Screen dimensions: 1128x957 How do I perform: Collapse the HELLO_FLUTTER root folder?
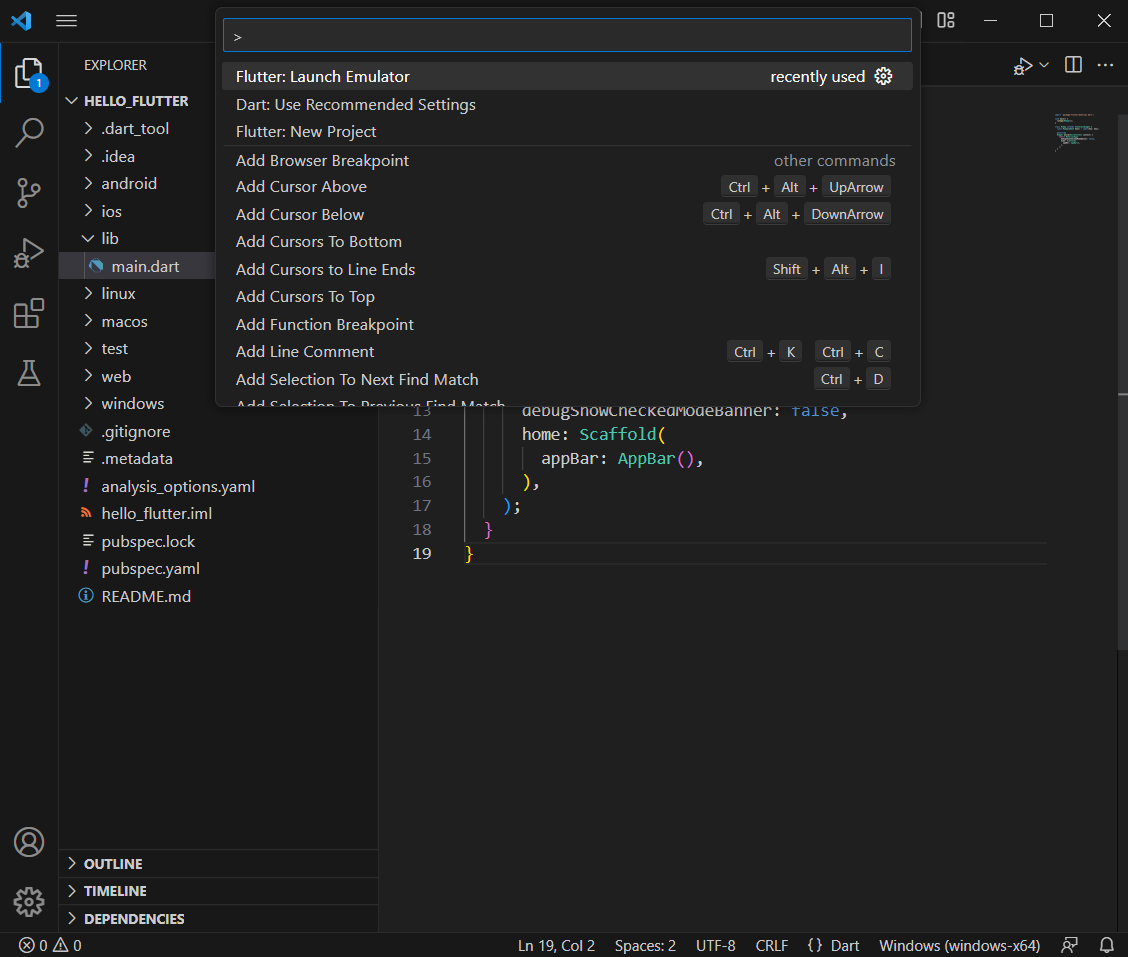(x=137, y=101)
